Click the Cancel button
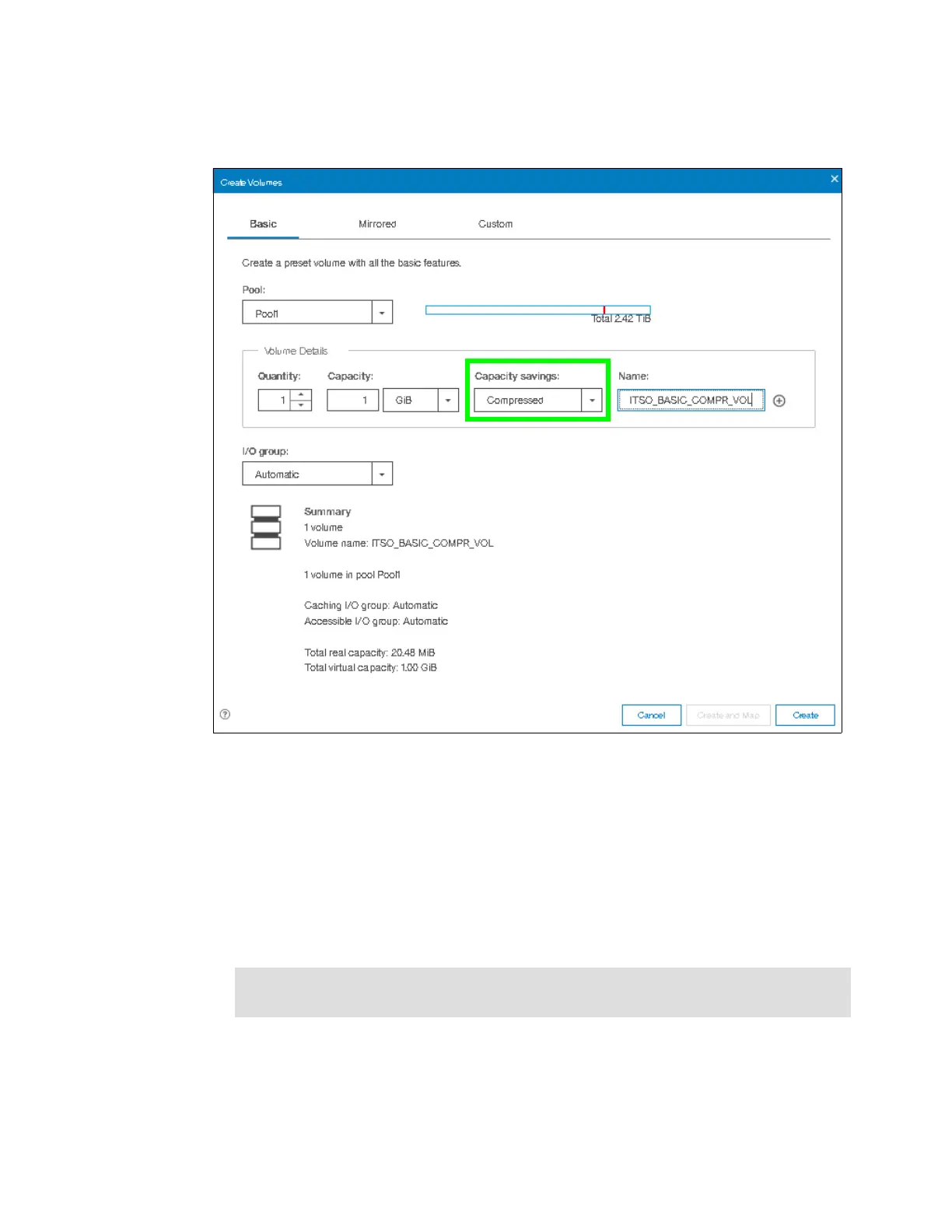952x1232 pixels. click(x=652, y=715)
